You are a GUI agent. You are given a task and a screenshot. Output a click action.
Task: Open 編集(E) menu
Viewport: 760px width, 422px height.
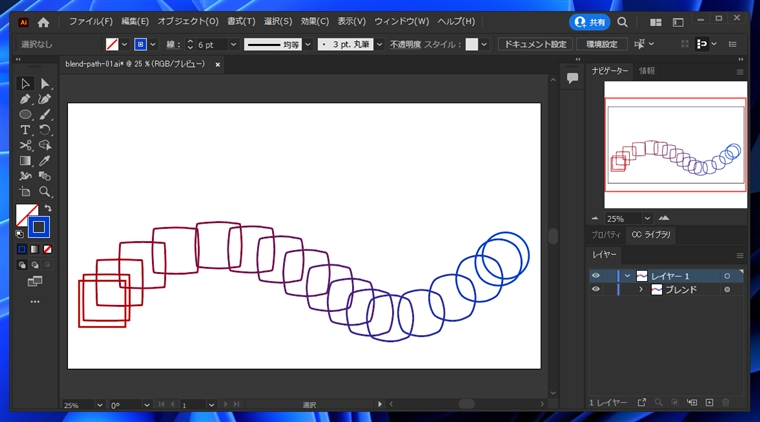coord(135,22)
